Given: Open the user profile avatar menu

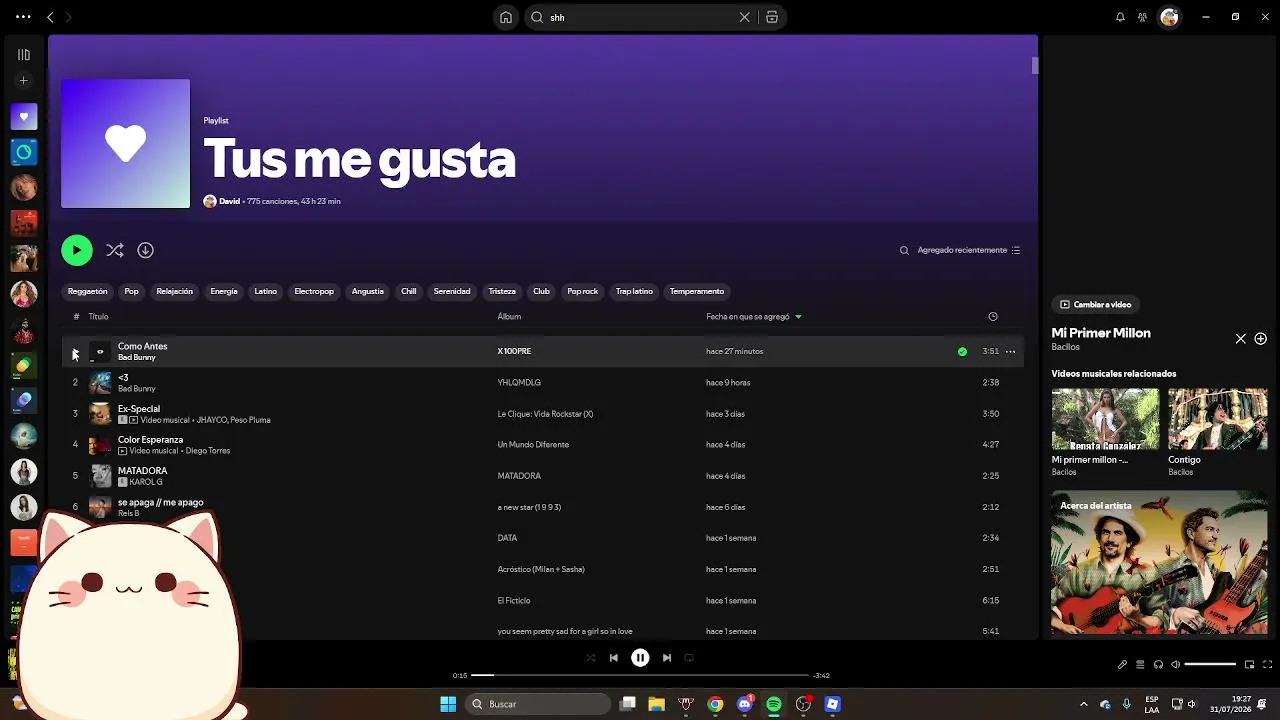Looking at the screenshot, I should (x=1169, y=17).
